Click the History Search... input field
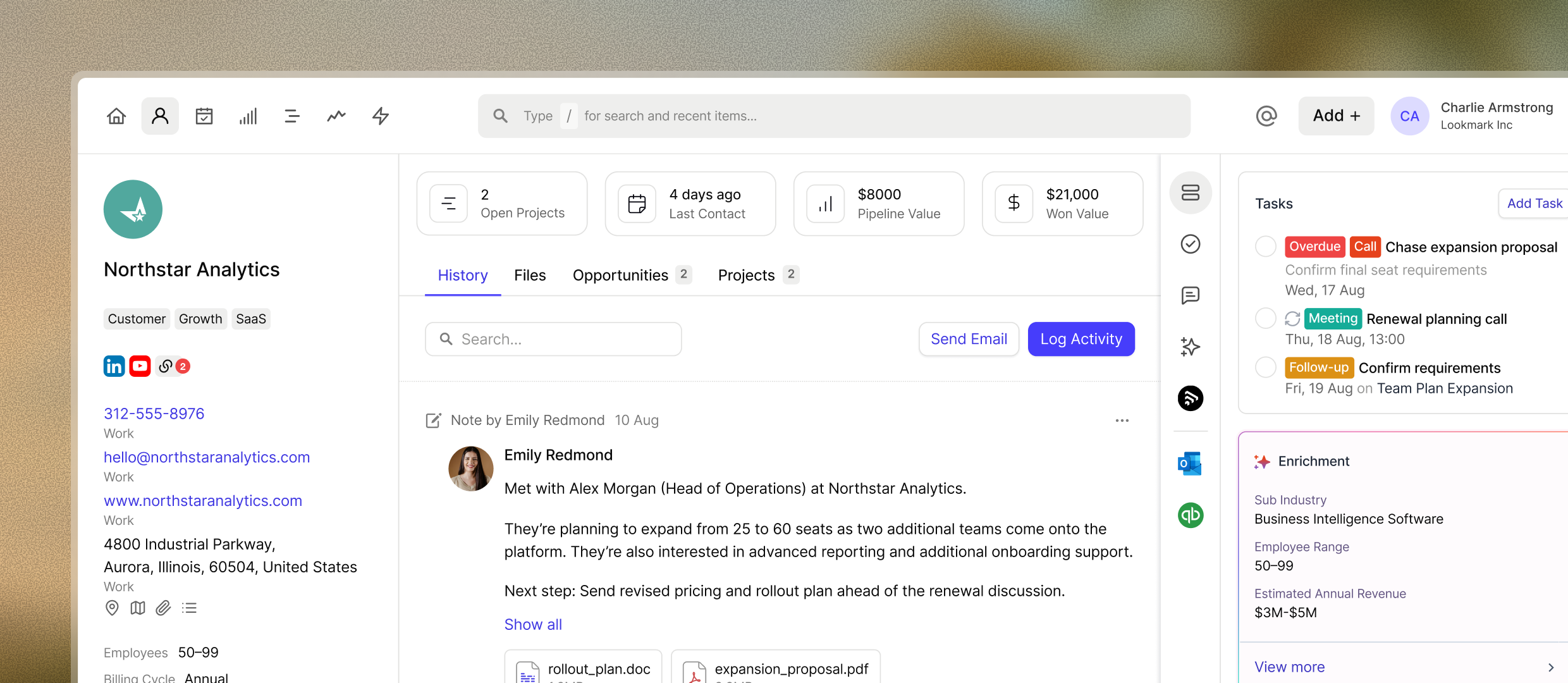1568x683 pixels. 553,339
